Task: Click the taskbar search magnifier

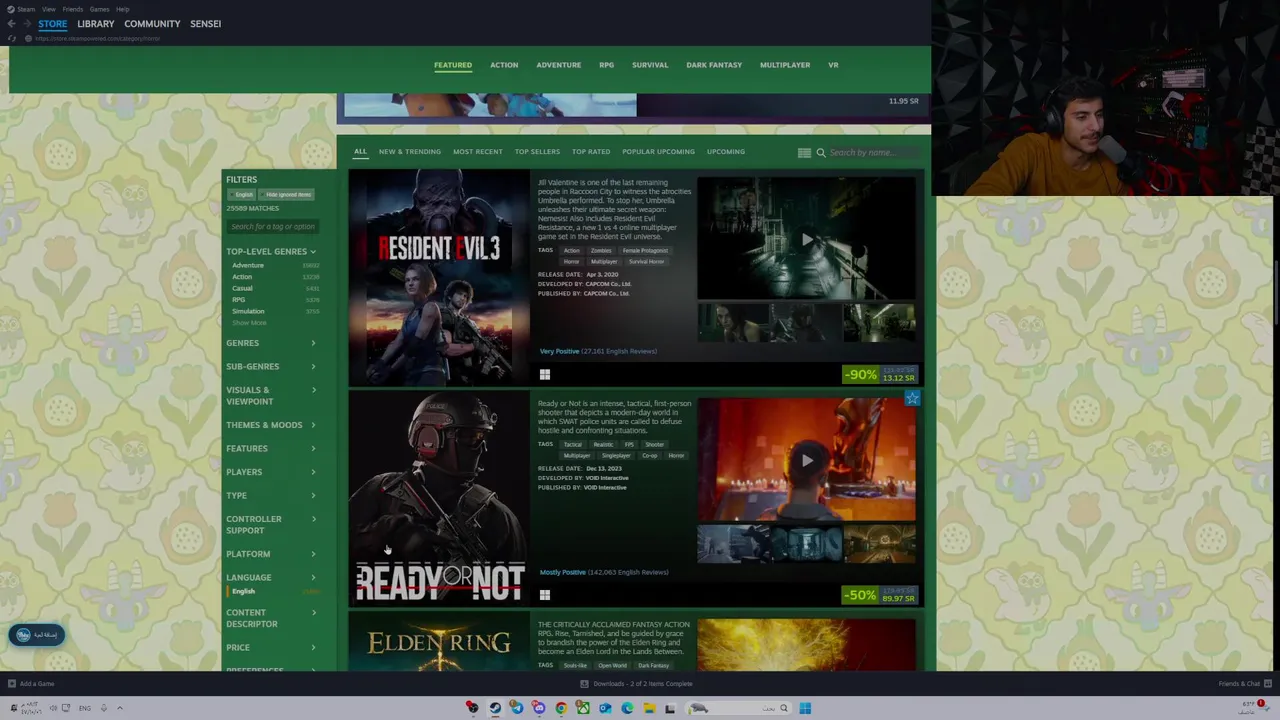Action: point(784,708)
